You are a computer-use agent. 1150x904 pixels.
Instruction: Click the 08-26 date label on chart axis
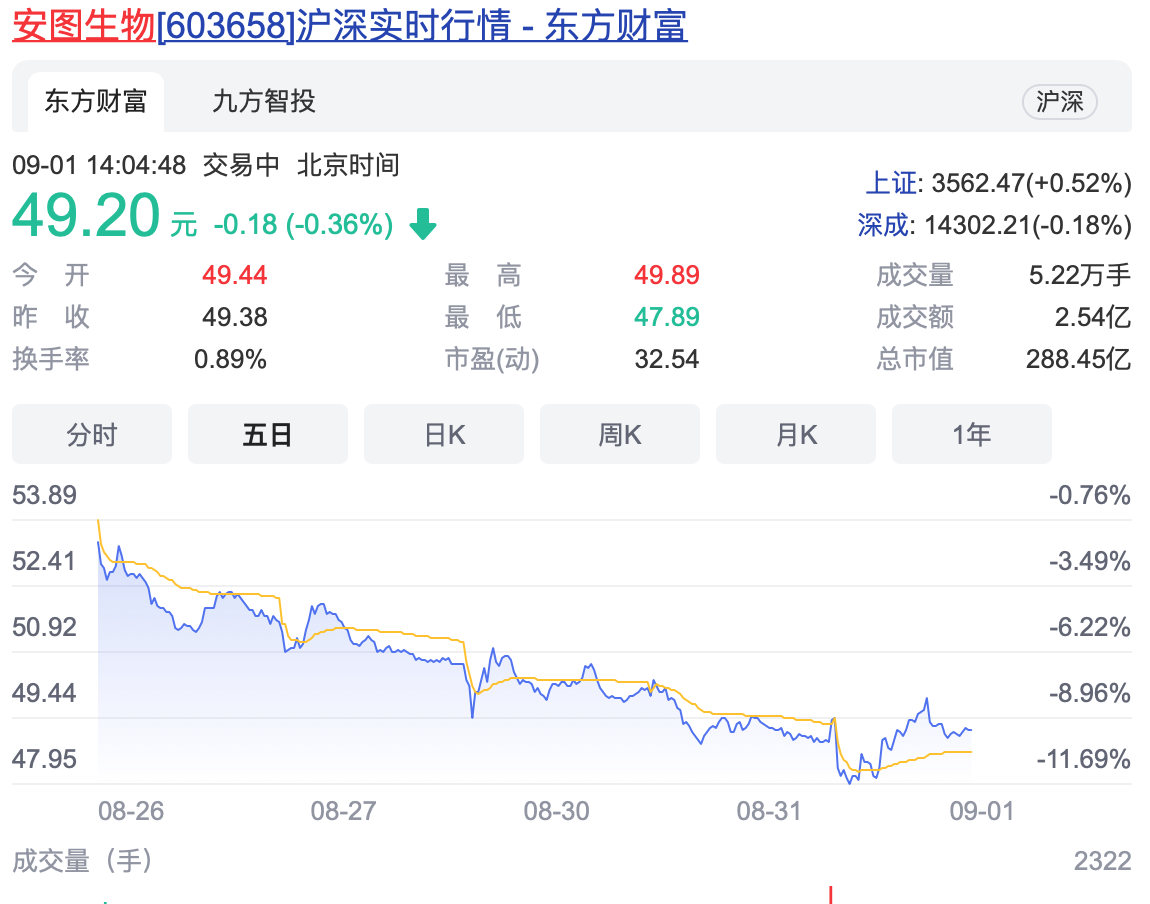[131, 811]
